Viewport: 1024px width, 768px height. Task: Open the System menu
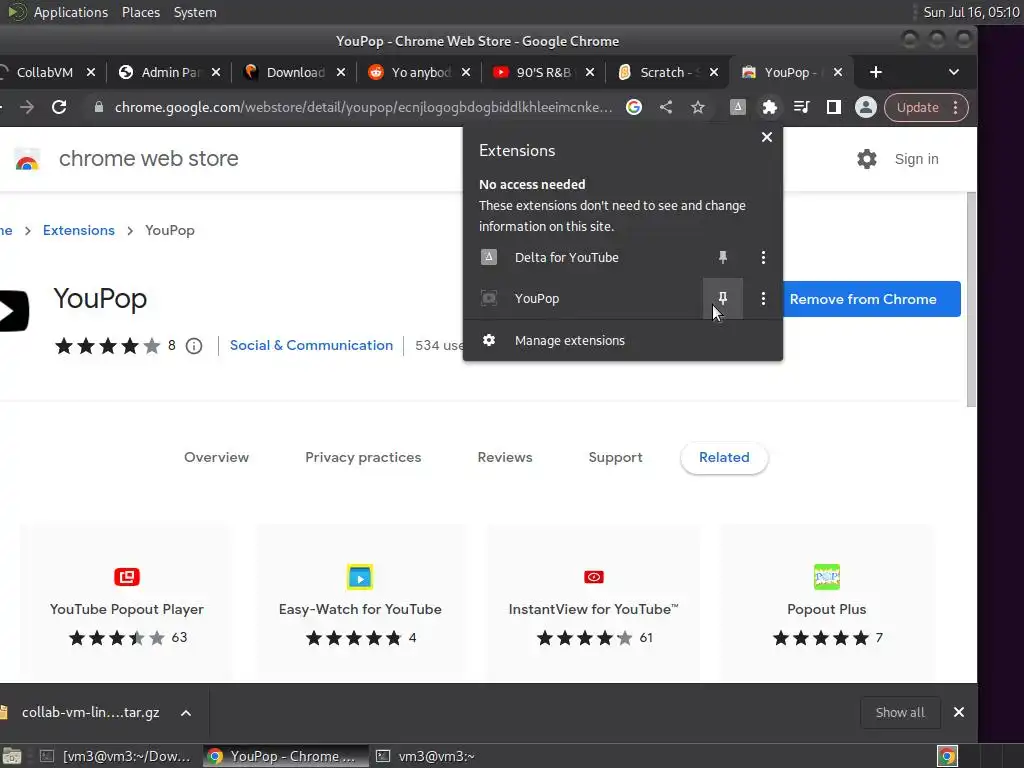click(x=195, y=12)
